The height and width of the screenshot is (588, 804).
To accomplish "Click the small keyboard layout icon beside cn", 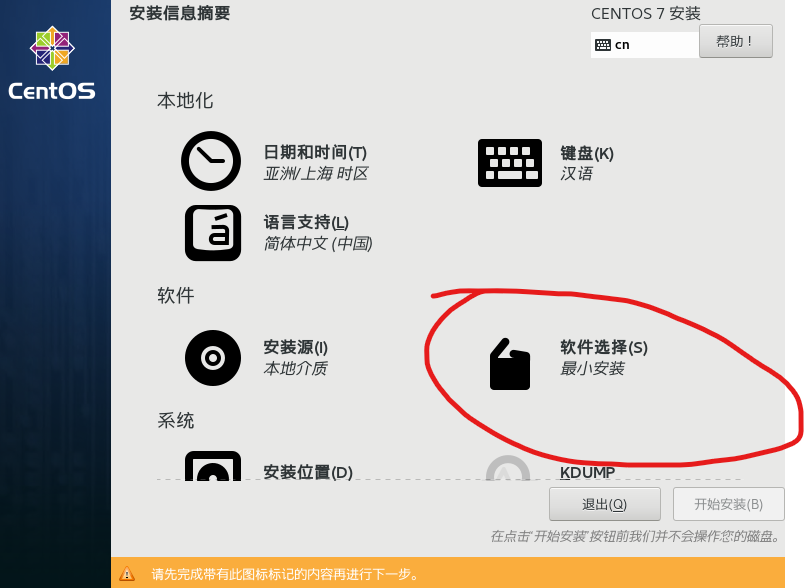I will [602, 45].
